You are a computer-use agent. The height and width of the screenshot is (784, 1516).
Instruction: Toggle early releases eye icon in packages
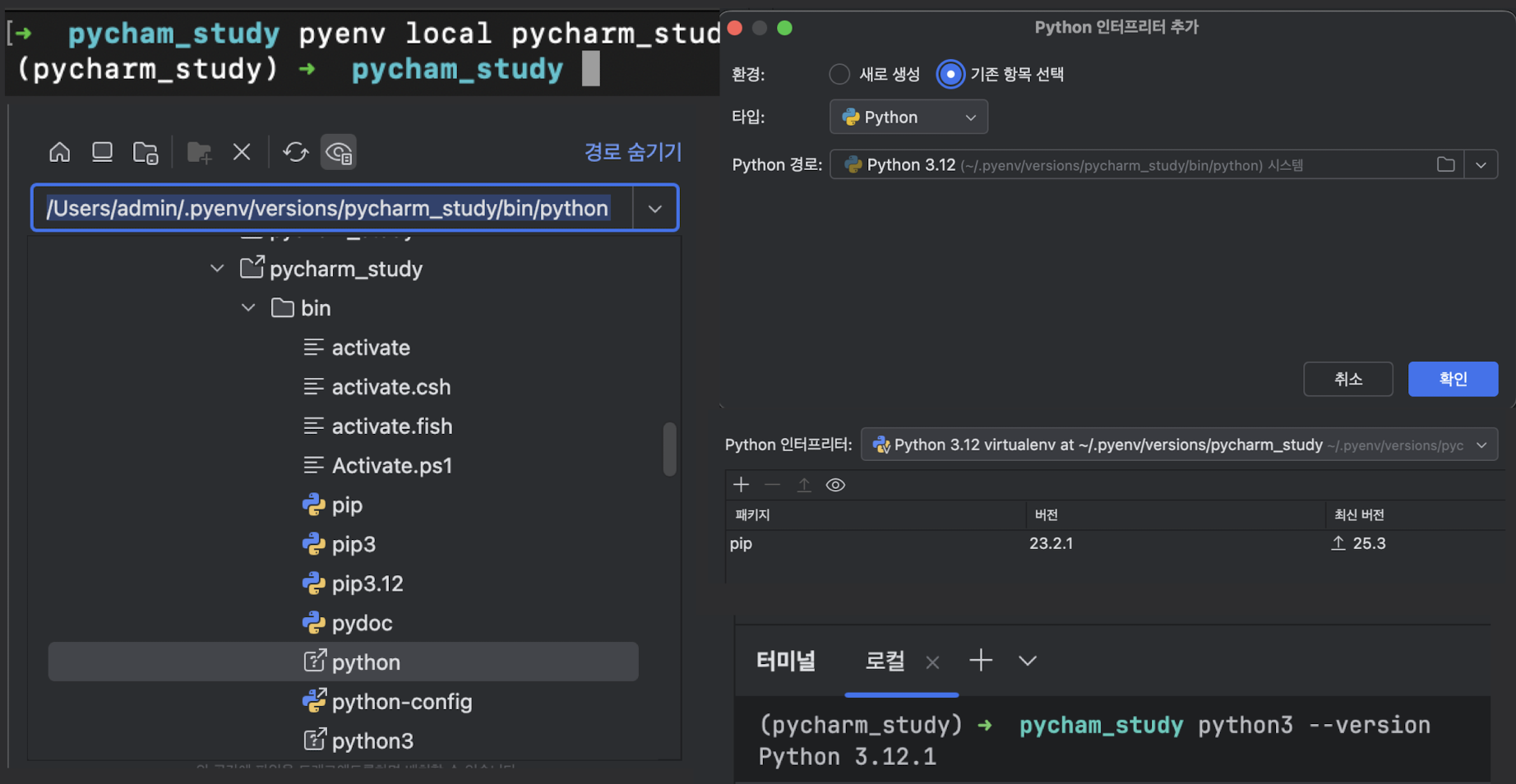(x=835, y=485)
